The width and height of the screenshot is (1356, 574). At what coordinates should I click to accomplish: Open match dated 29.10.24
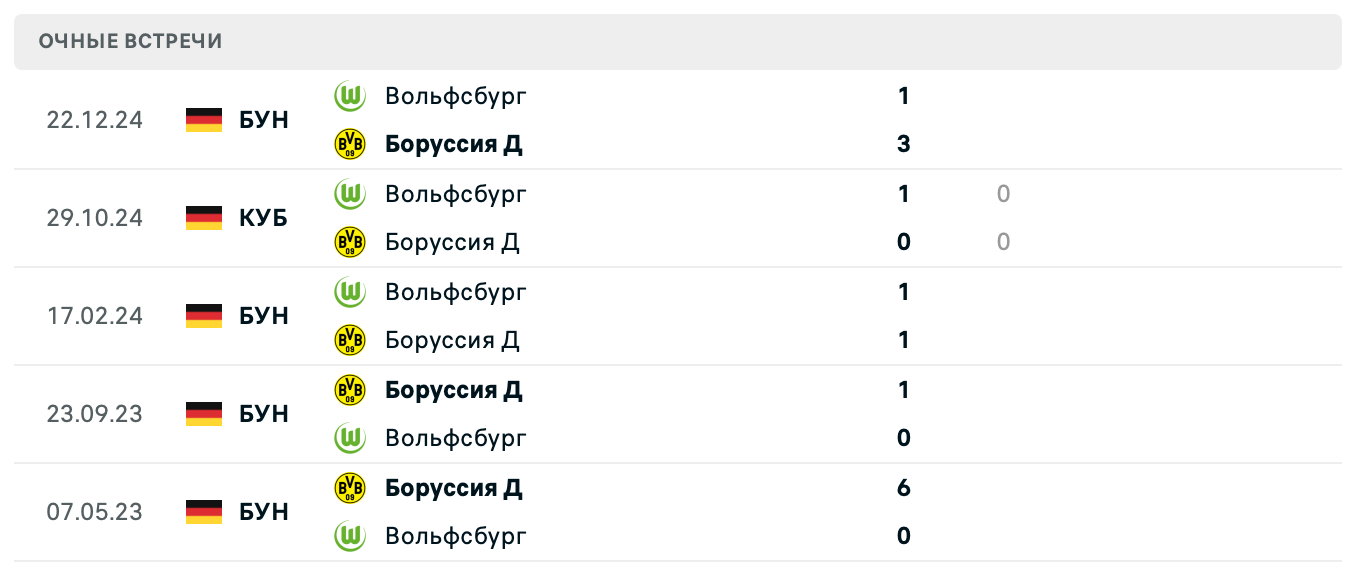[x=95, y=218]
